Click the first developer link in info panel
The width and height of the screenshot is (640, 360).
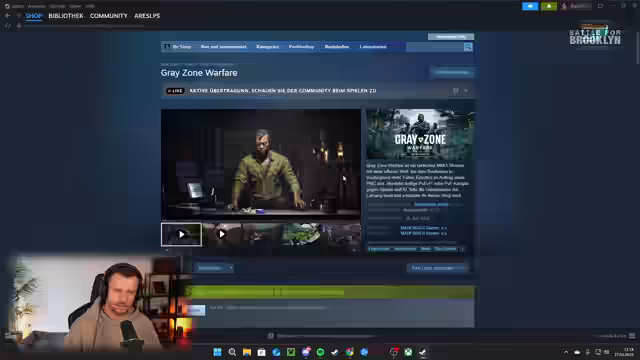click(423, 228)
